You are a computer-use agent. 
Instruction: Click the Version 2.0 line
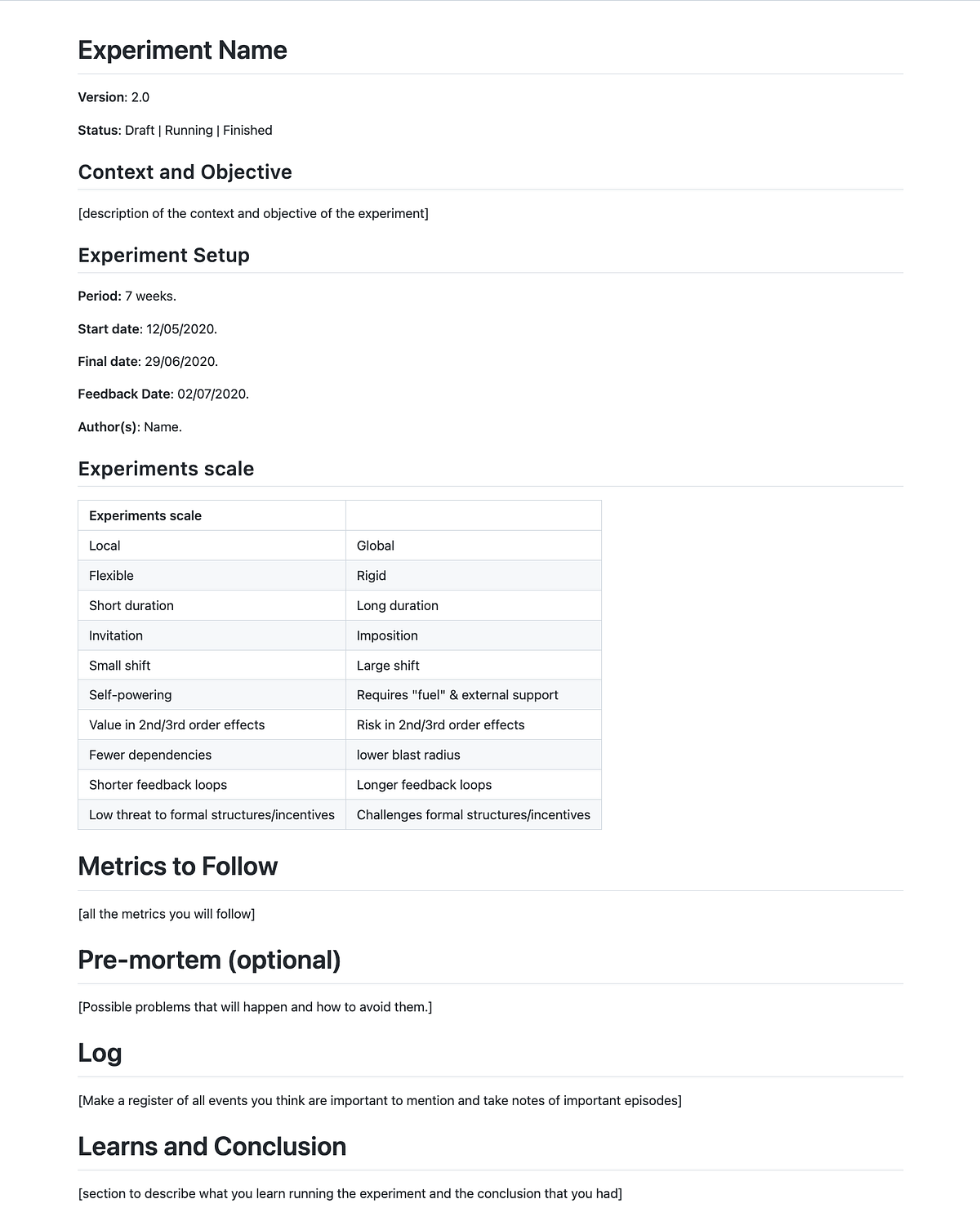[x=114, y=97]
